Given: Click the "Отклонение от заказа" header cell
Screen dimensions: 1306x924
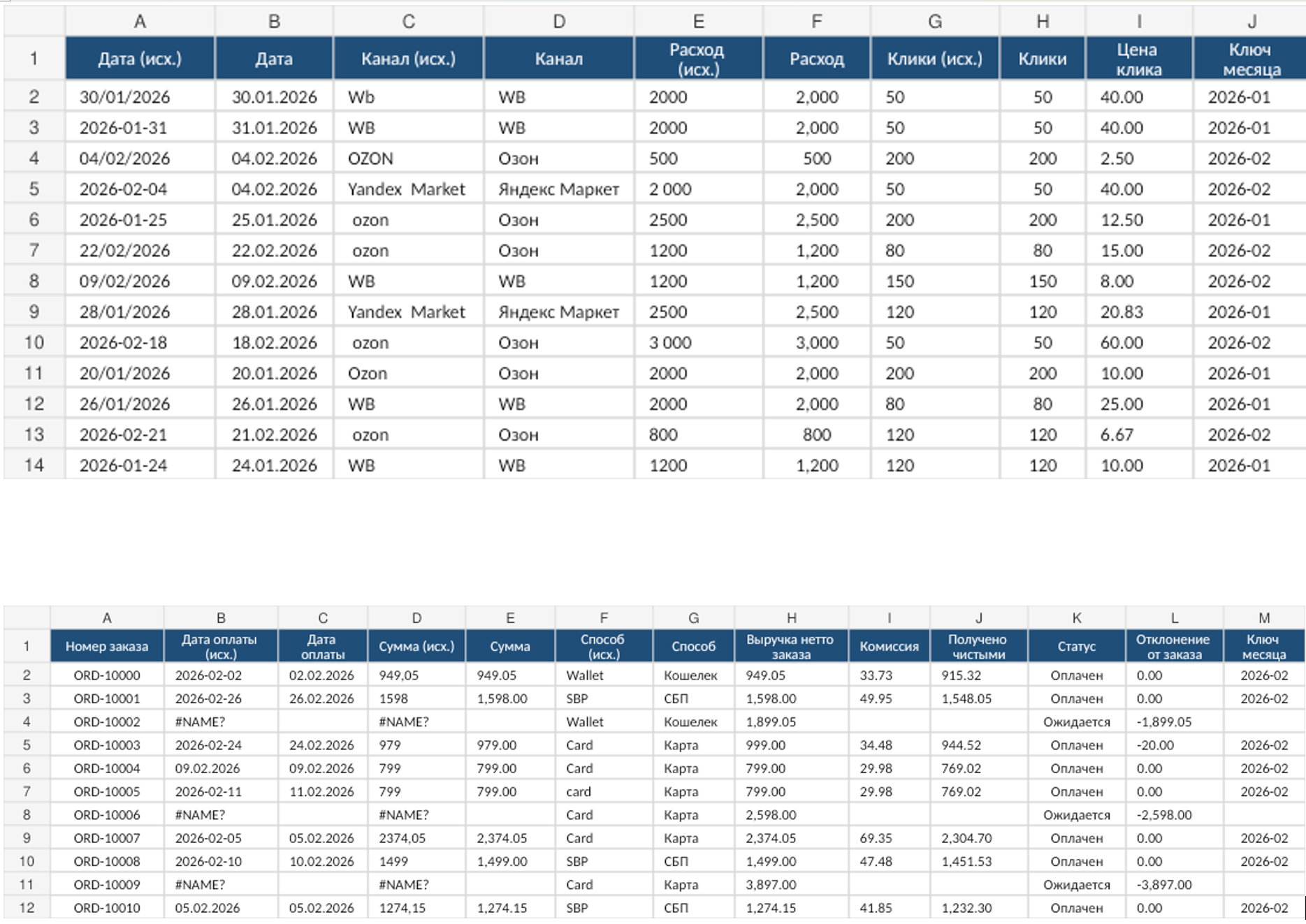Looking at the screenshot, I should click(x=1173, y=647).
